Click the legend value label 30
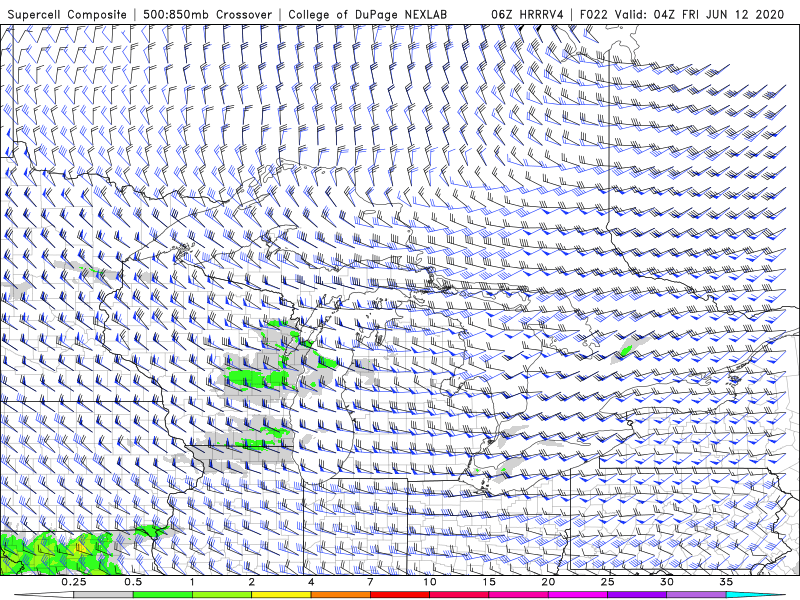Screen dimensions: 800x600 point(667,582)
